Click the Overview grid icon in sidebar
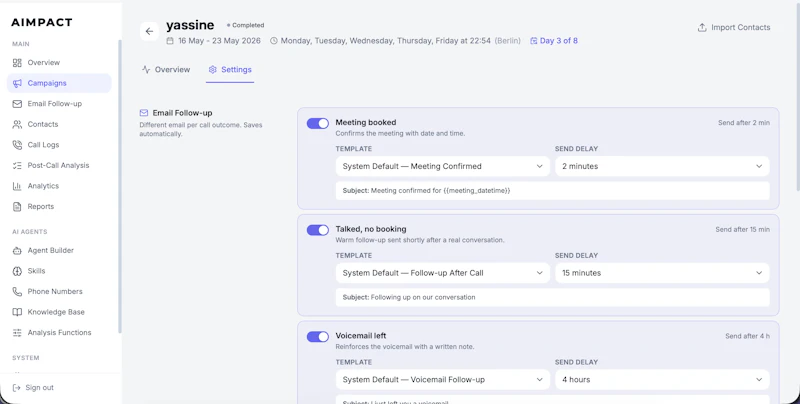The height and width of the screenshot is (404, 800). pyautogui.click(x=17, y=63)
